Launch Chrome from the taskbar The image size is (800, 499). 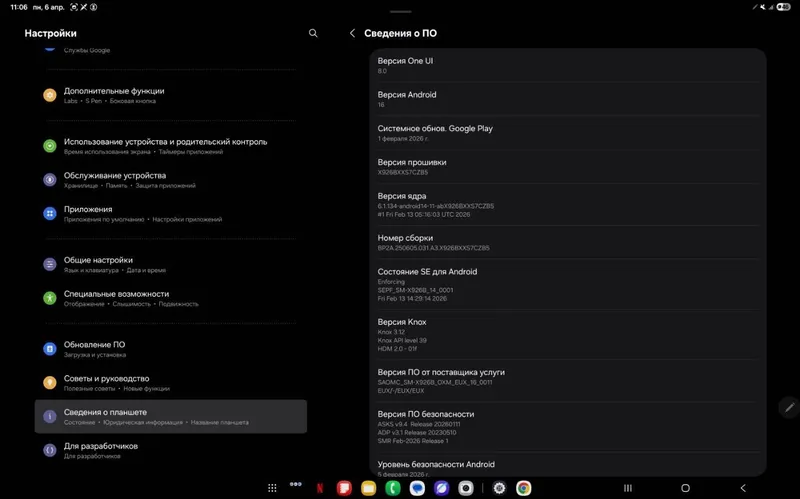[x=523, y=488]
